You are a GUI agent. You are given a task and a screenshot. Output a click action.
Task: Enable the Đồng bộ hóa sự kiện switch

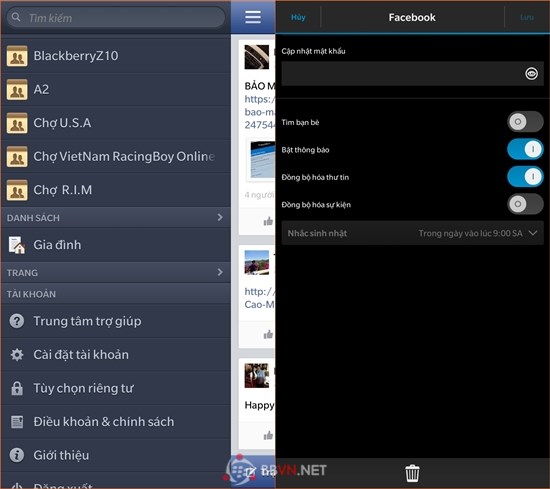click(x=525, y=204)
